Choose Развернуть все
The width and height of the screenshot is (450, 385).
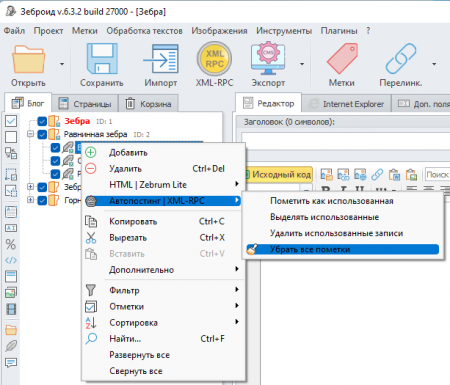[x=162, y=355]
